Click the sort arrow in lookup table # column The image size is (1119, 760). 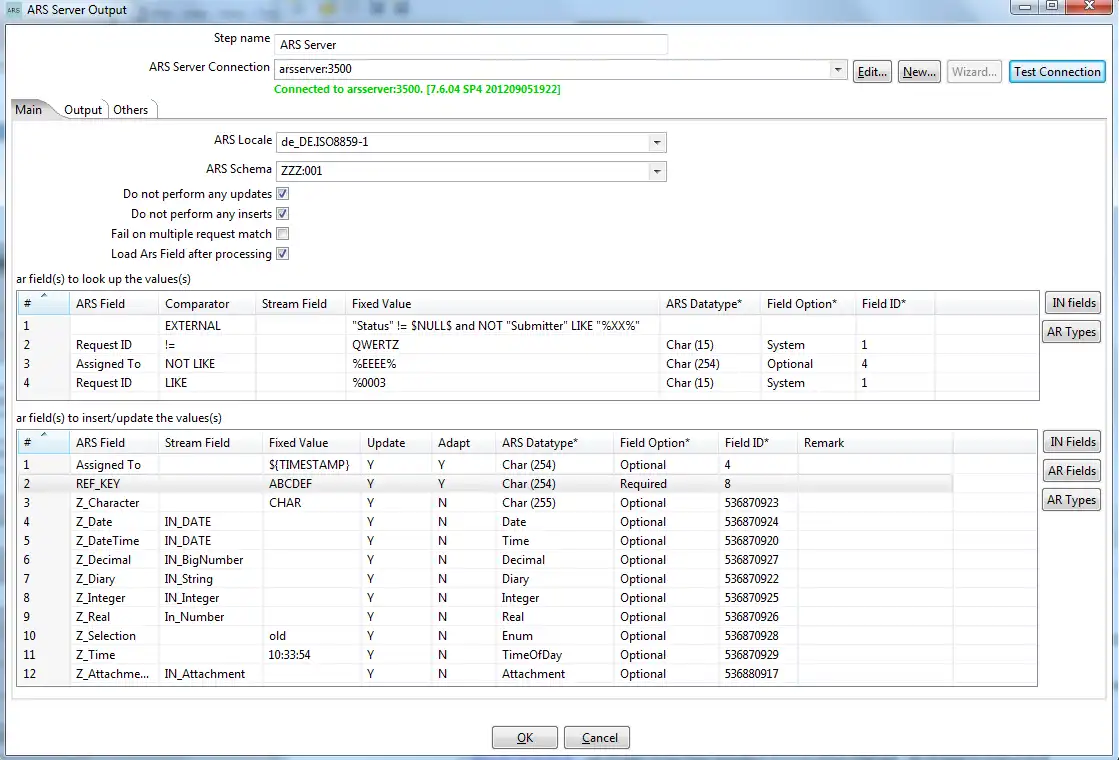click(45, 295)
